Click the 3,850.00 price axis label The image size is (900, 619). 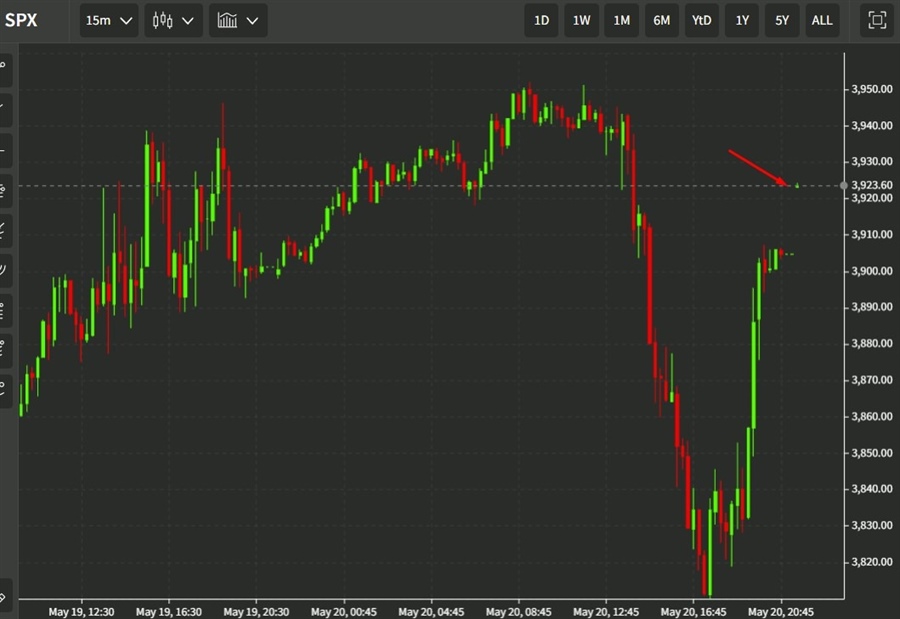tap(872, 452)
